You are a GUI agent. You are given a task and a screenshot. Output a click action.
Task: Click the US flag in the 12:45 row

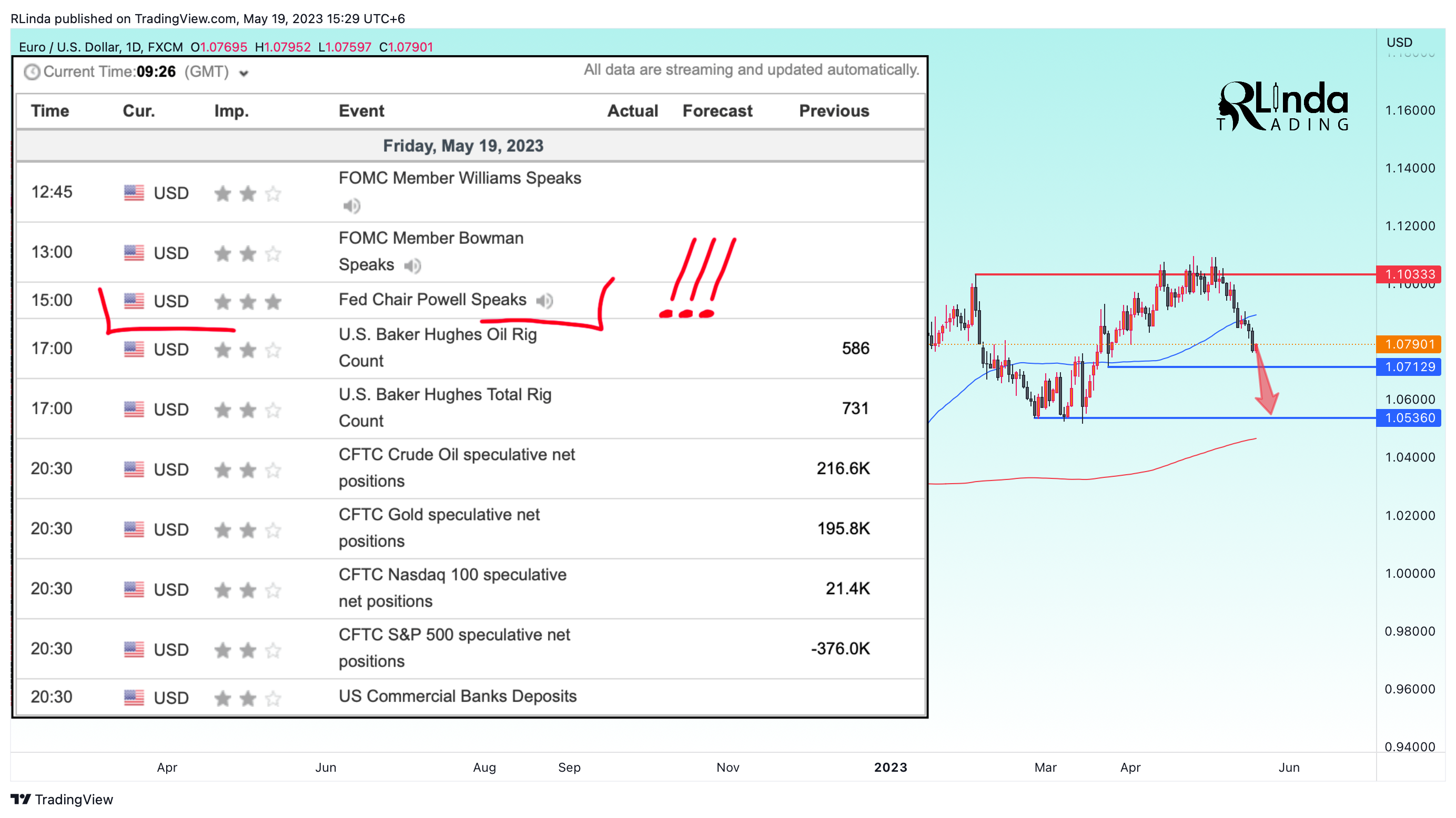(134, 192)
